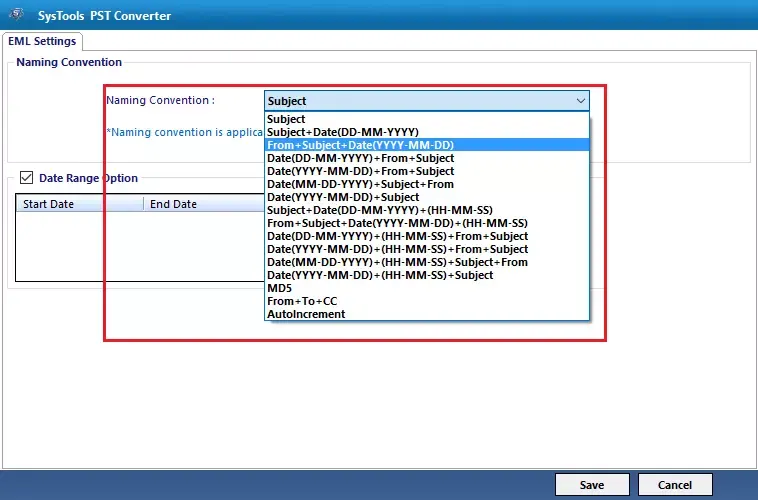Toggle the Date Range Option checkbox
Screen dimensions: 758x500
coord(27,178)
